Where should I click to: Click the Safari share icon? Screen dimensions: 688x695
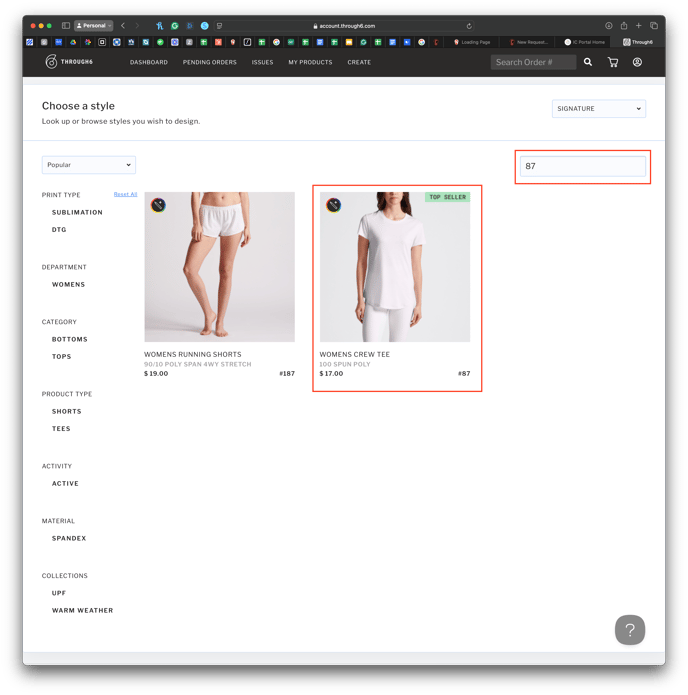[x=623, y=26]
